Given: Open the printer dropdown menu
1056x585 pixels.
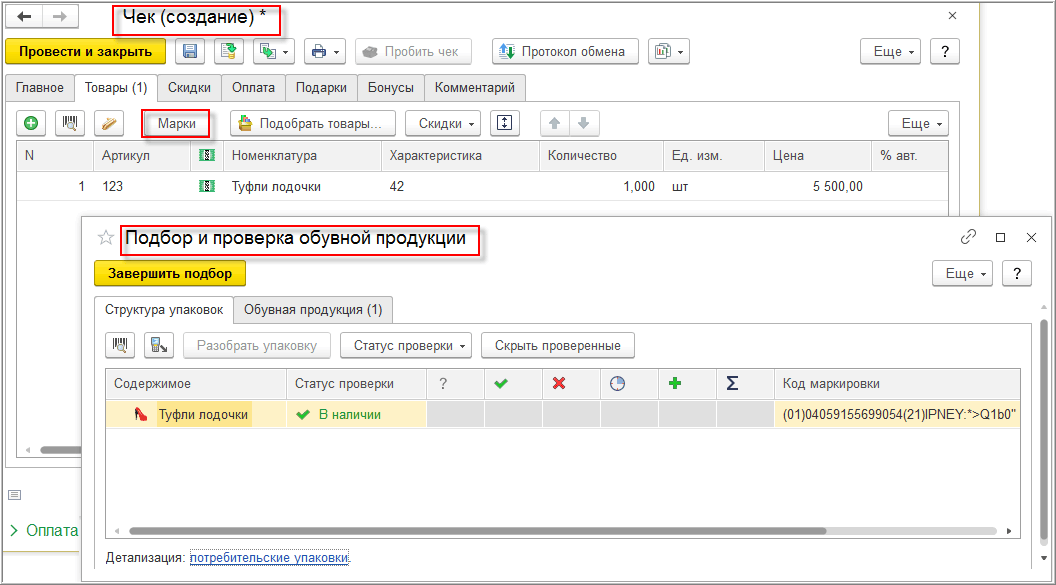Looking at the screenshot, I should (325, 51).
